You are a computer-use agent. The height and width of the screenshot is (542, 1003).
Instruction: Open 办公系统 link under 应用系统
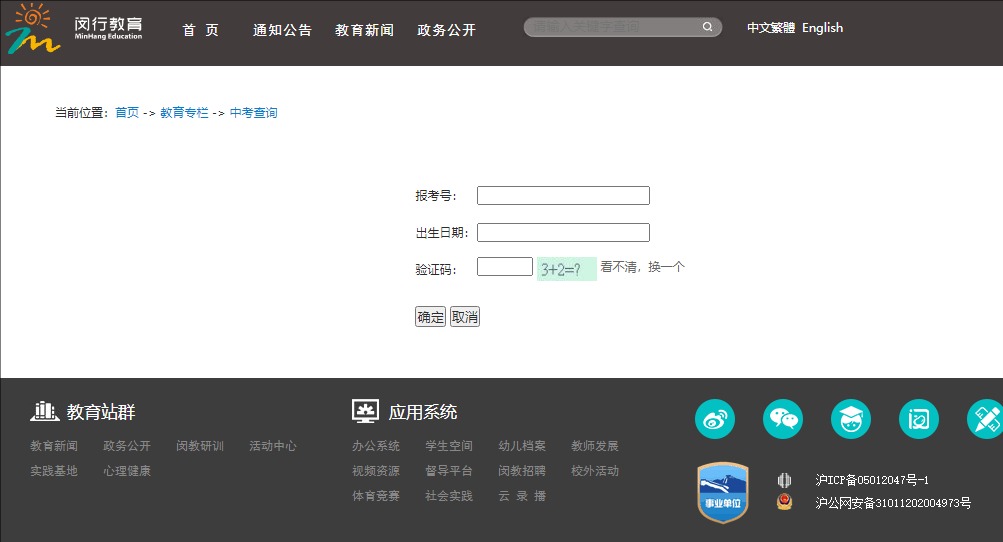[375, 446]
